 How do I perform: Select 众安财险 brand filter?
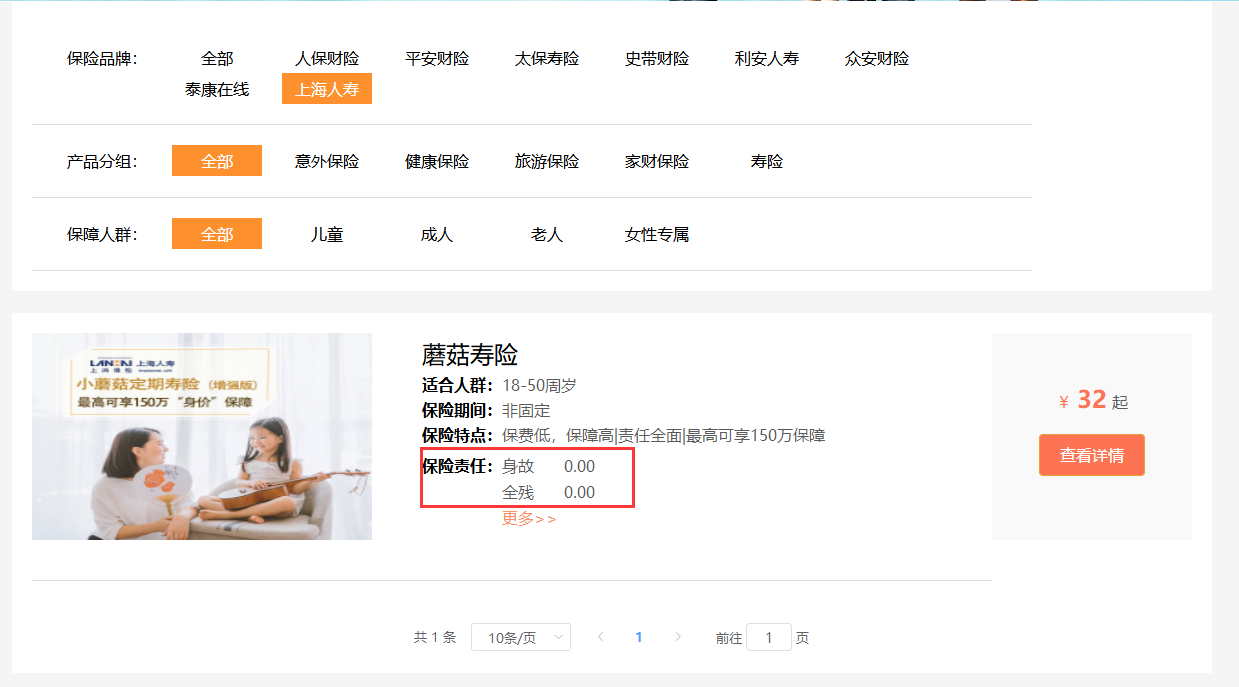coord(877,59)
